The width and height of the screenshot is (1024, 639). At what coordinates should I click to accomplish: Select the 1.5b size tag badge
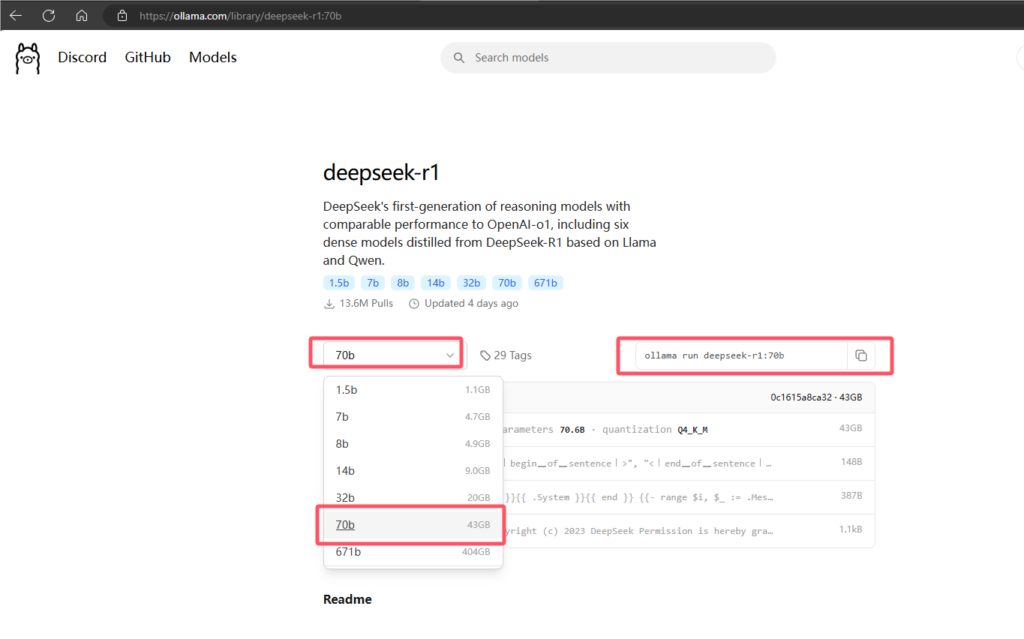click(x=339, y=283)
